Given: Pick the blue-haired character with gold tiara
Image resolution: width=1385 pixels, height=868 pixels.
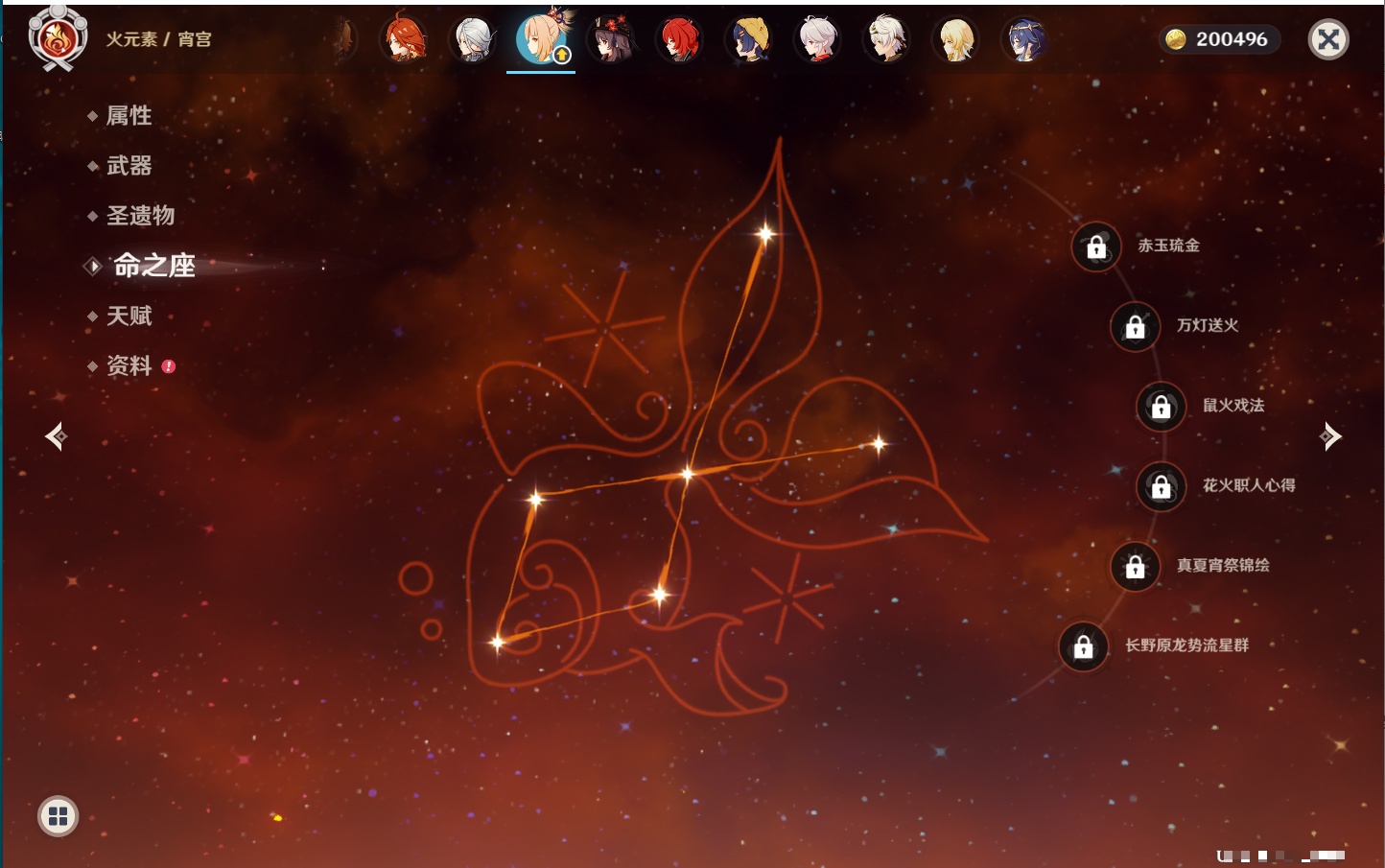Looking at the screenshot, I should click(1023, 40).
